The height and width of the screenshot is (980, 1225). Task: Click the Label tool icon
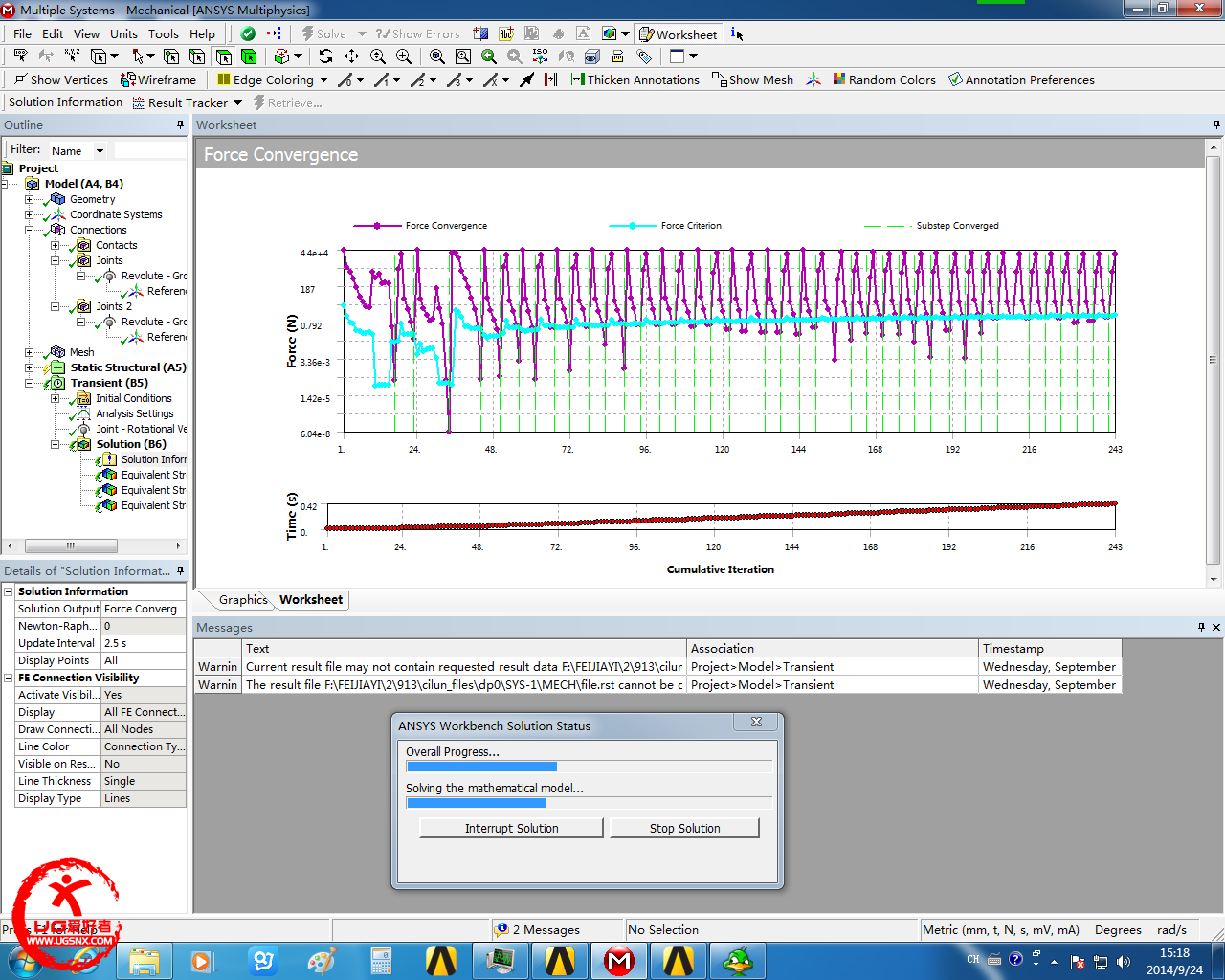[x=644, y=56]
